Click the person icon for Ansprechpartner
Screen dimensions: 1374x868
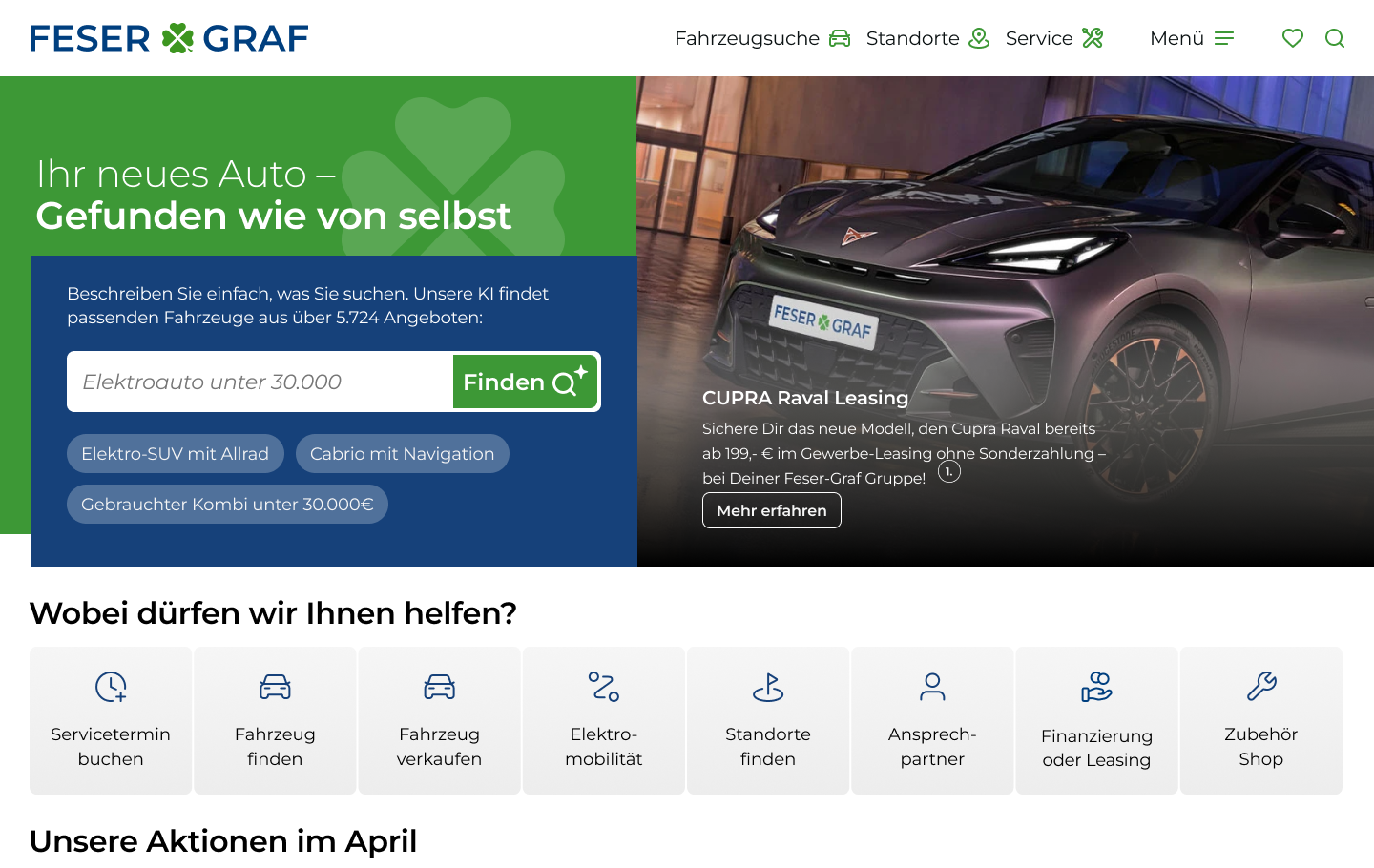(x=932, y=687)
